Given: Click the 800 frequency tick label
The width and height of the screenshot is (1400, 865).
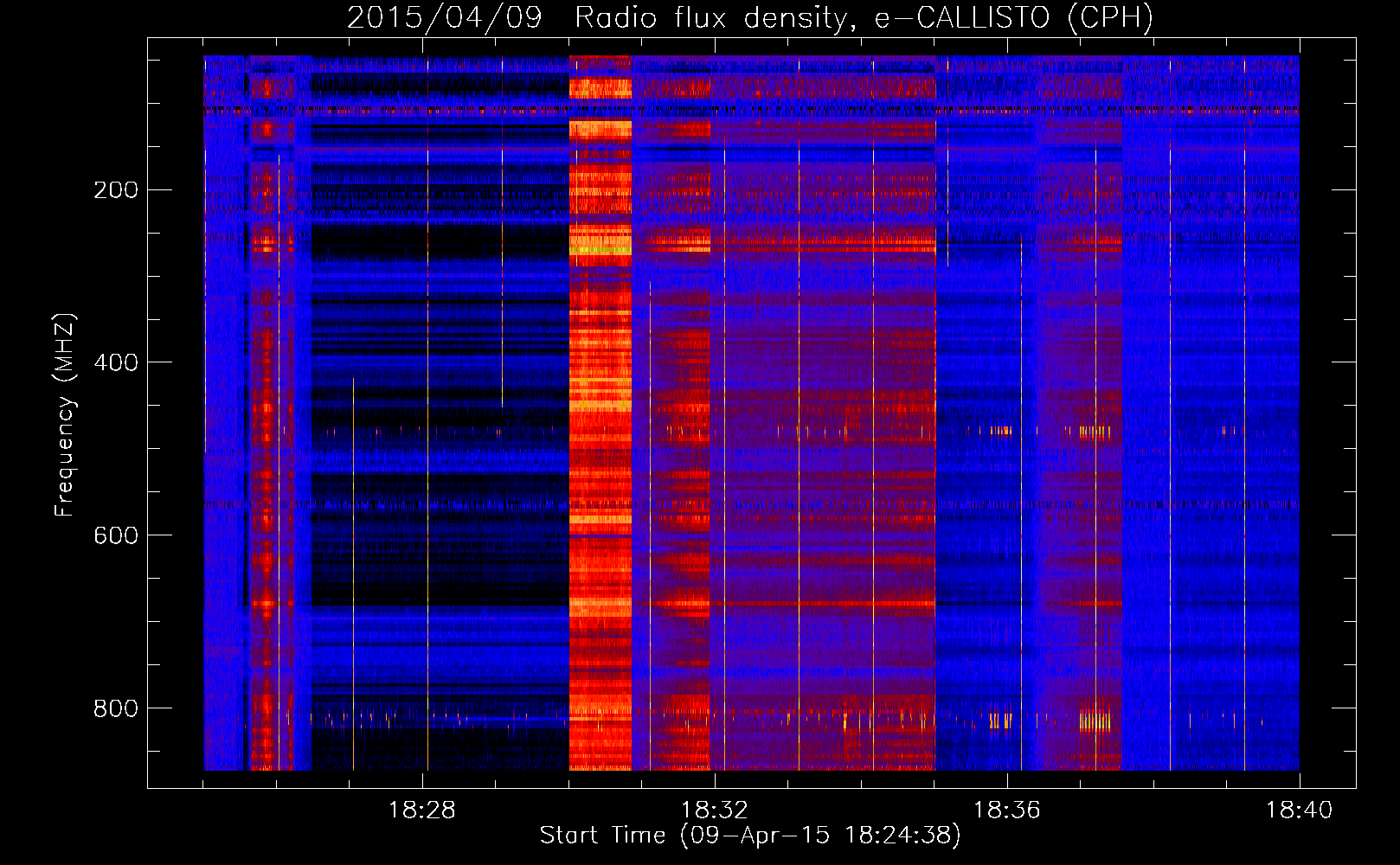Looking at the screenshot, I should click(116, 708).
